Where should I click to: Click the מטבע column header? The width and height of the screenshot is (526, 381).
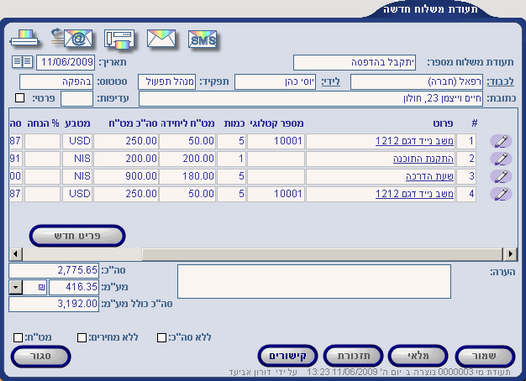click(x=77, y=123)
